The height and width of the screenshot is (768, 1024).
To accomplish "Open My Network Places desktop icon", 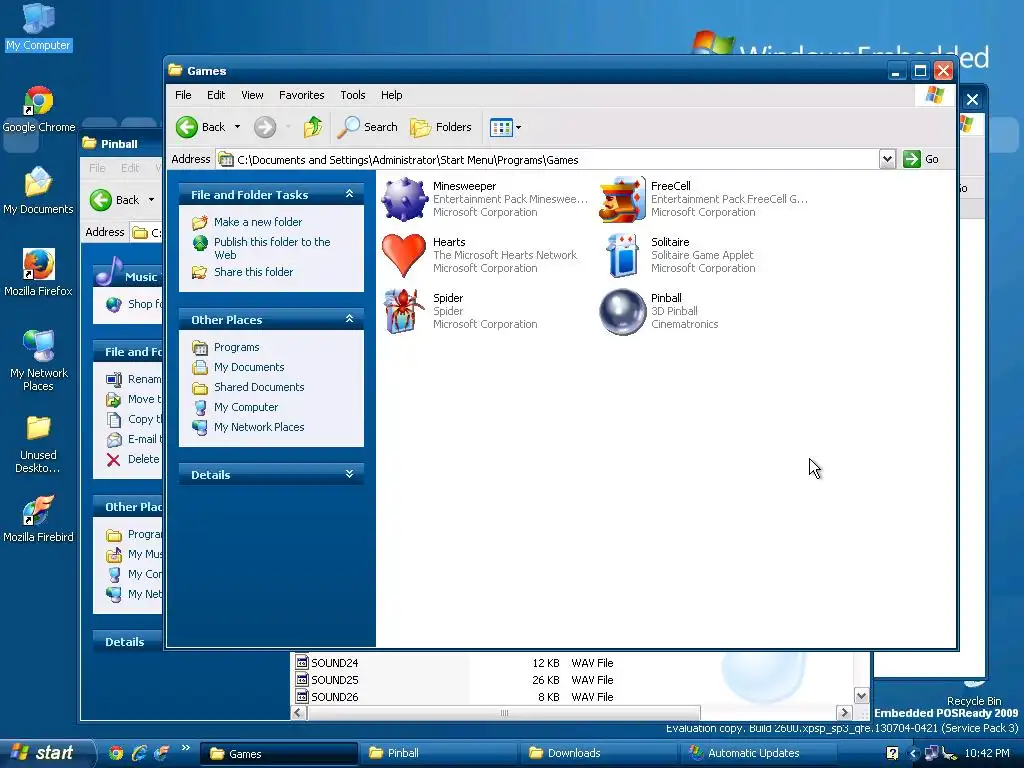I will tap(39, 360).
